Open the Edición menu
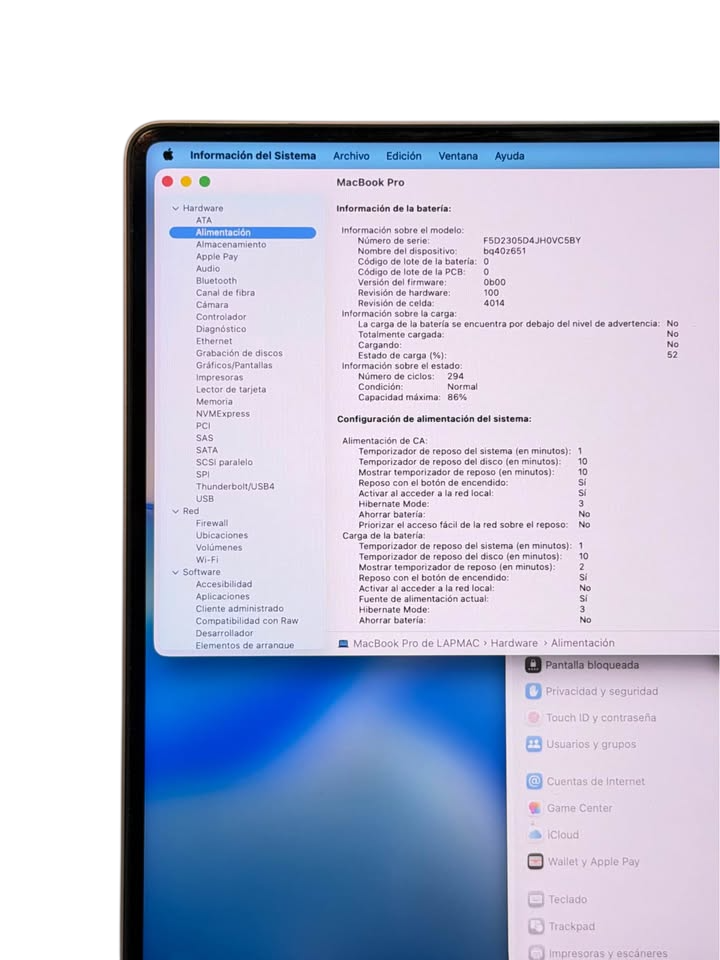Screen dimensions: 720x960 [x=403, y=156]
